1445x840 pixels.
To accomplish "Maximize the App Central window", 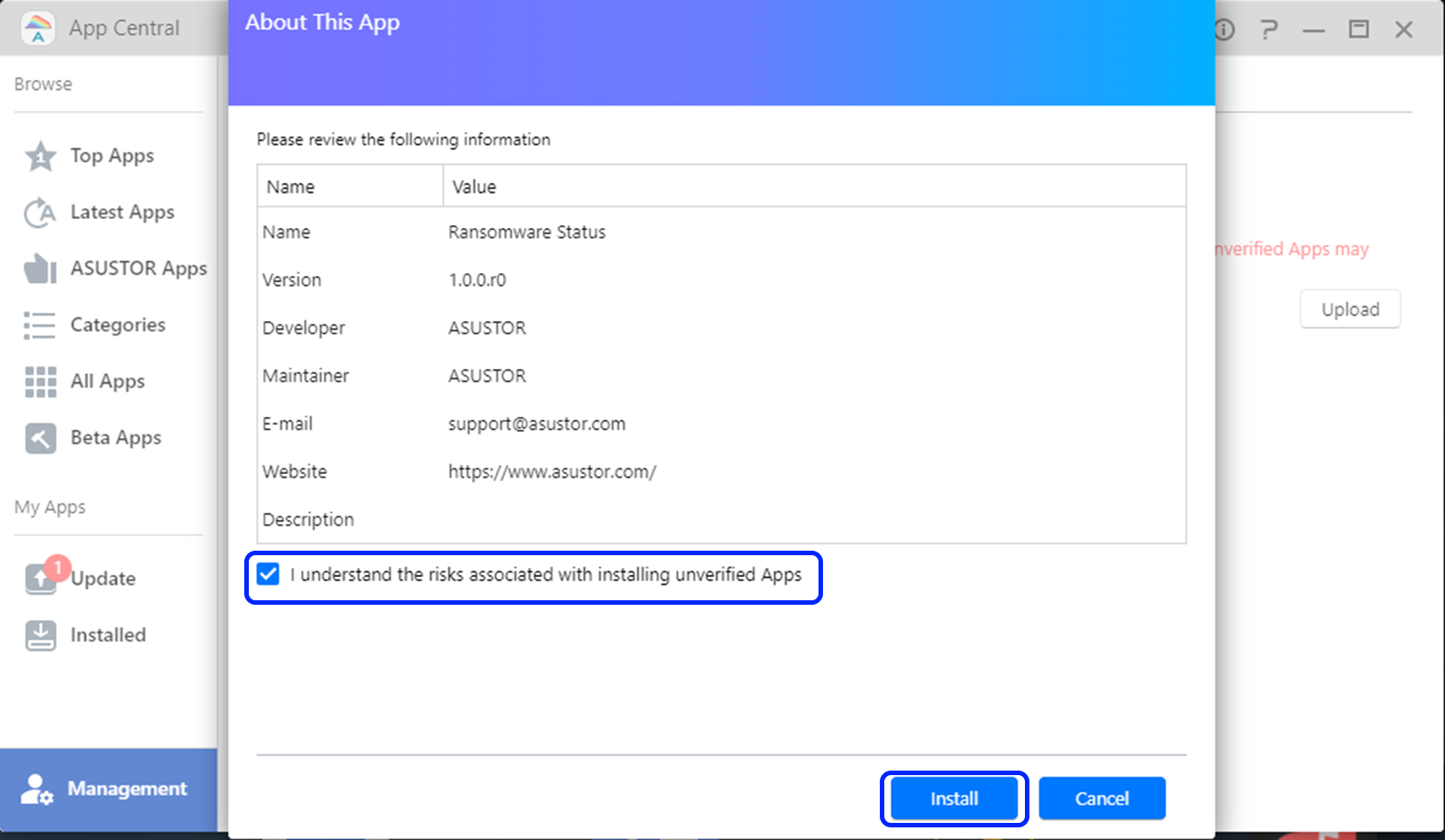I will [x=1358, y=30].
